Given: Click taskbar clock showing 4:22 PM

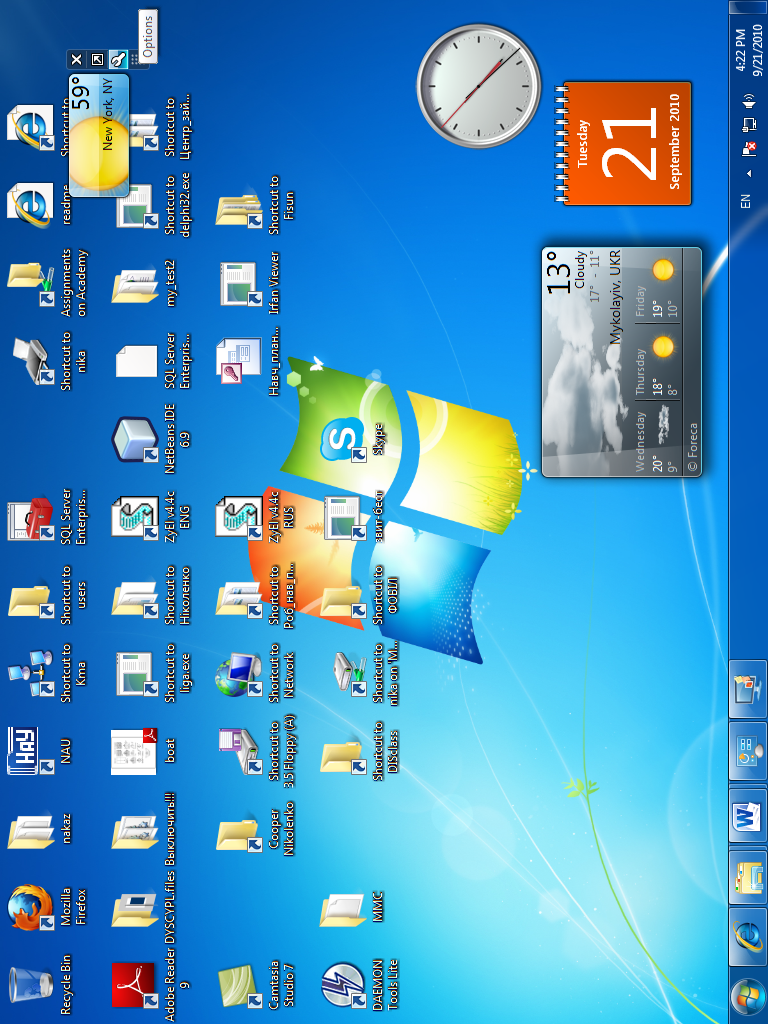Looking at the screenshot, I should pyautogui.click(x=748, y=50).
